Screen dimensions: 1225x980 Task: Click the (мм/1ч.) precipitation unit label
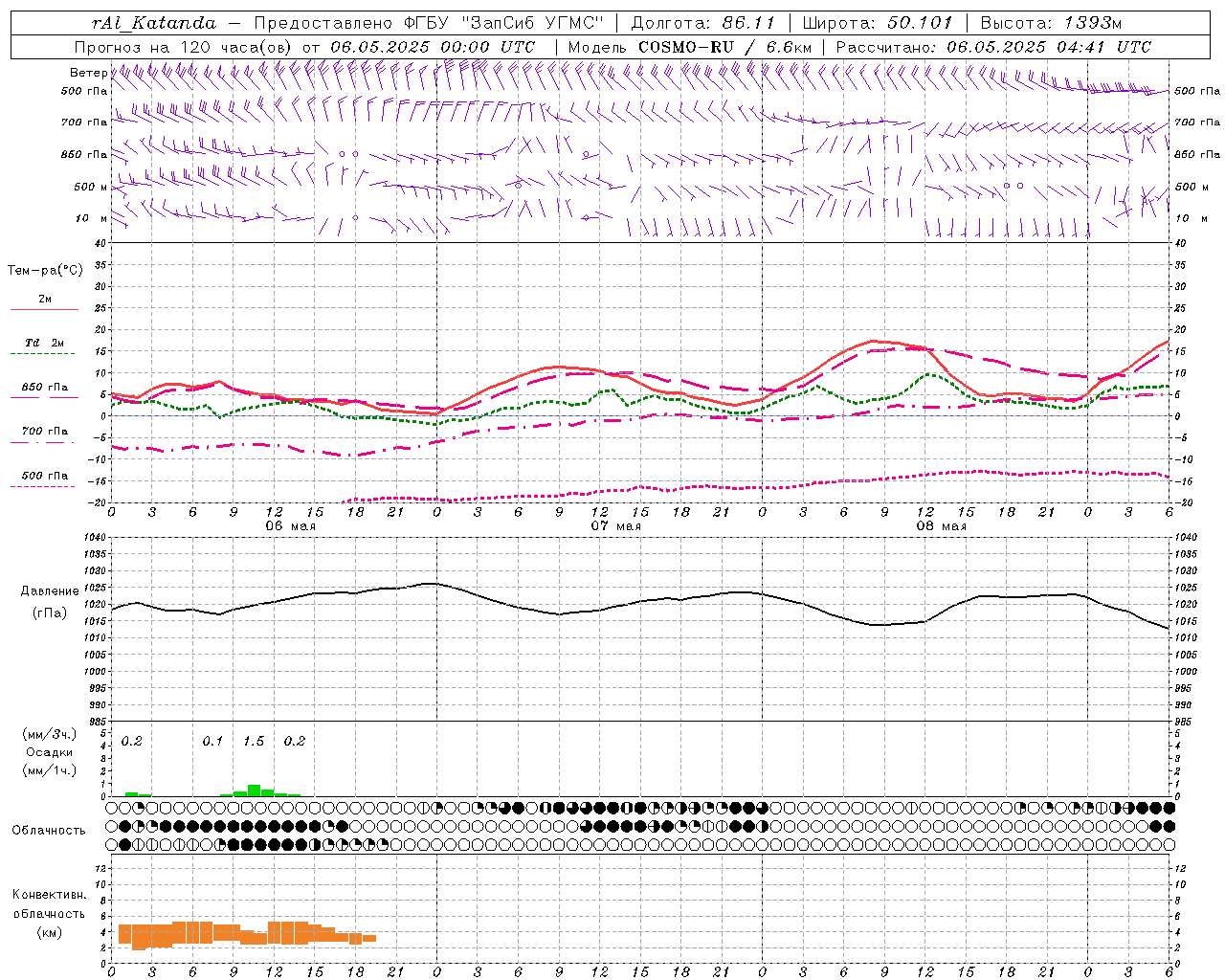pyautogui.click(x=50, y=770)
